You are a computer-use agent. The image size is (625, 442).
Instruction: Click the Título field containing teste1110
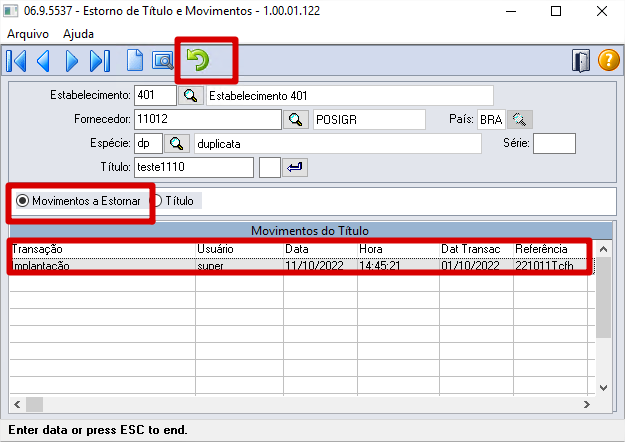click(x=194, y=167)
